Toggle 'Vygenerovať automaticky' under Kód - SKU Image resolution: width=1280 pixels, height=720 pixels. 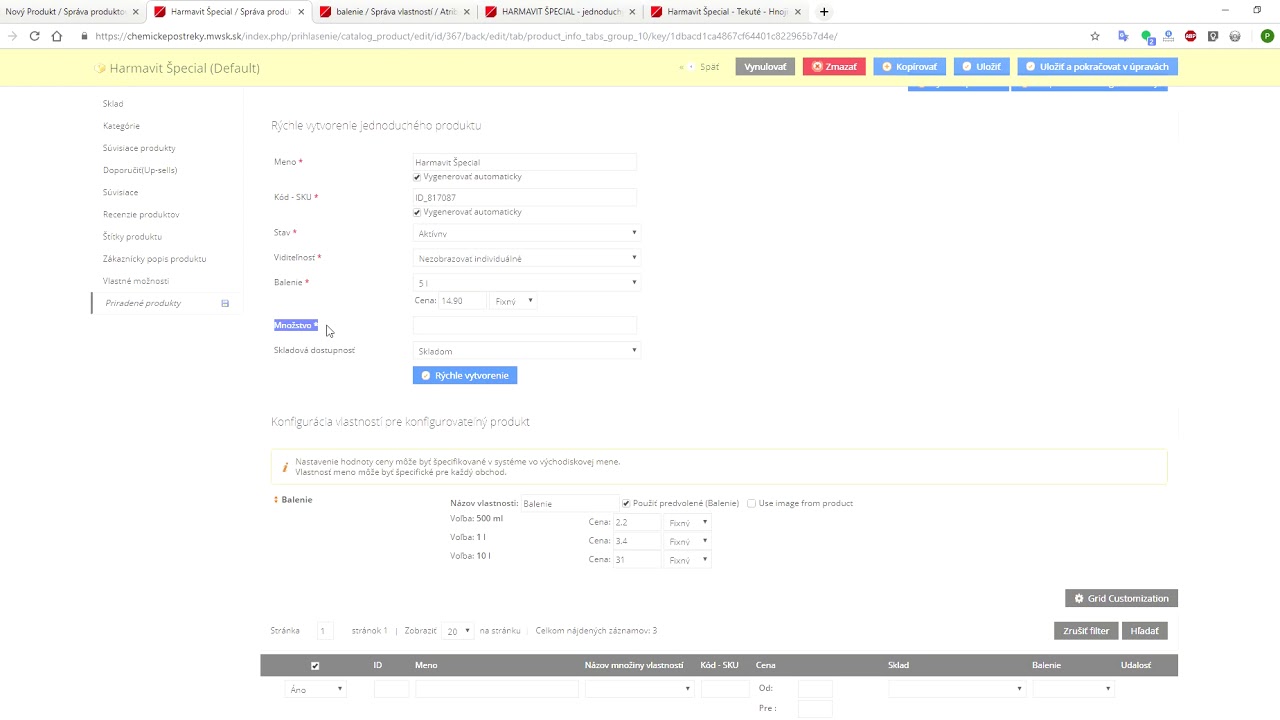coord(417,212)
